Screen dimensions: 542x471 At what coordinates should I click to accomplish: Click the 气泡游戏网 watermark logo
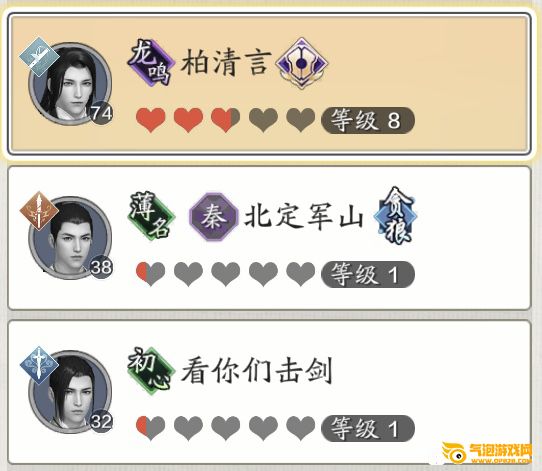(487, 452)
